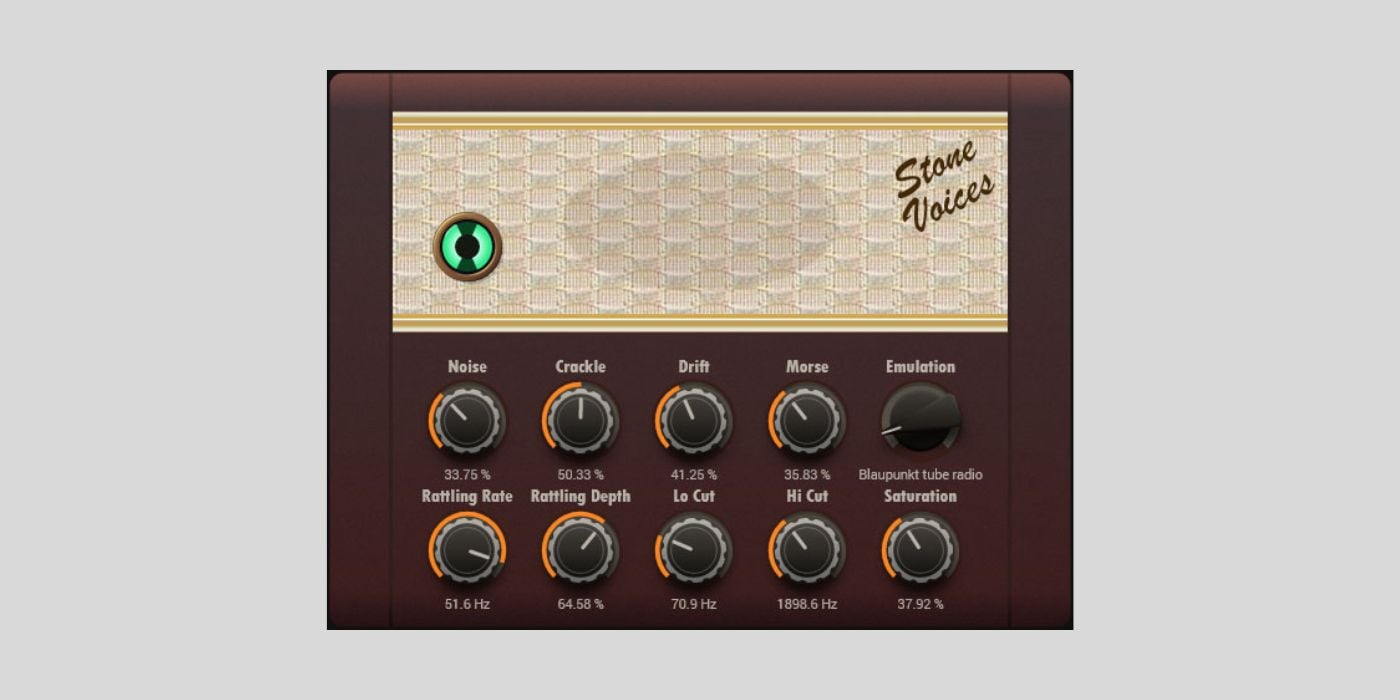Turn the Hi Cut knob
The image size is (1400, 700).
(807, 551)
